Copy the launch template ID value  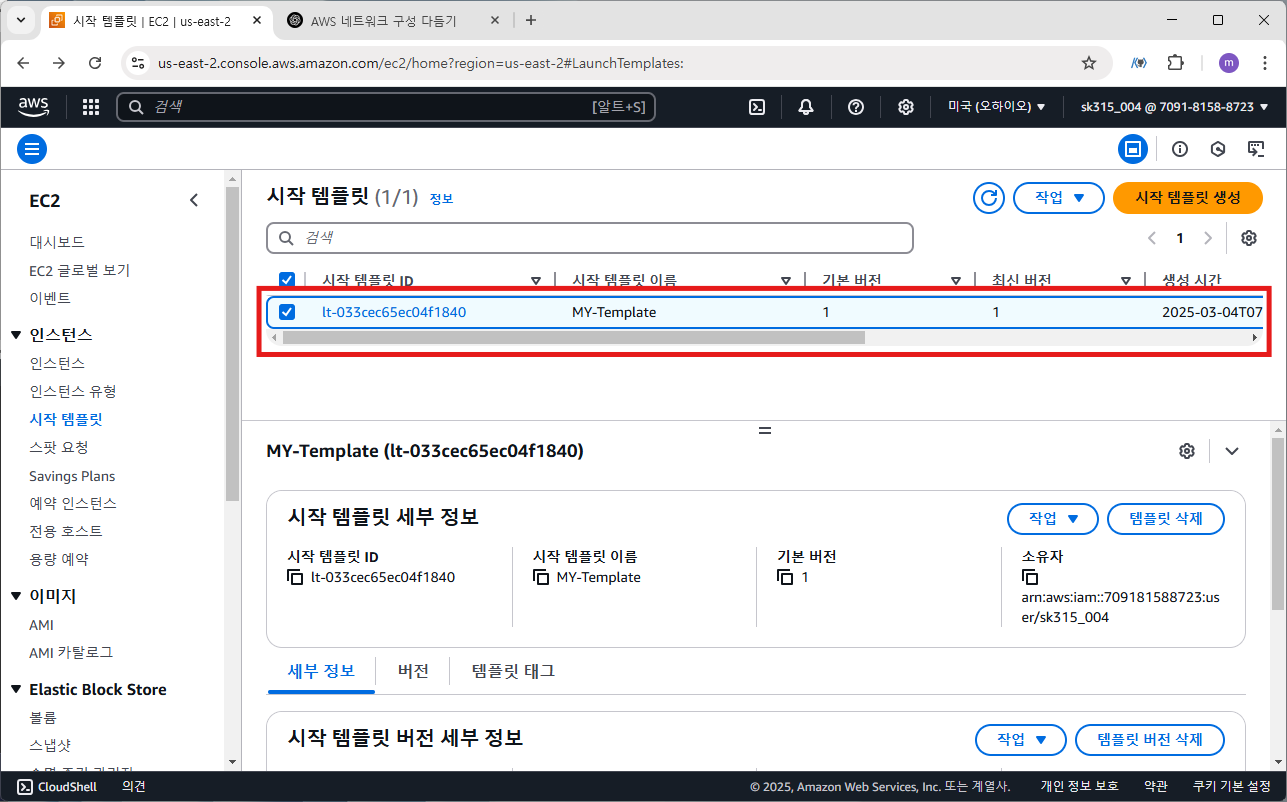pos(295,577)
